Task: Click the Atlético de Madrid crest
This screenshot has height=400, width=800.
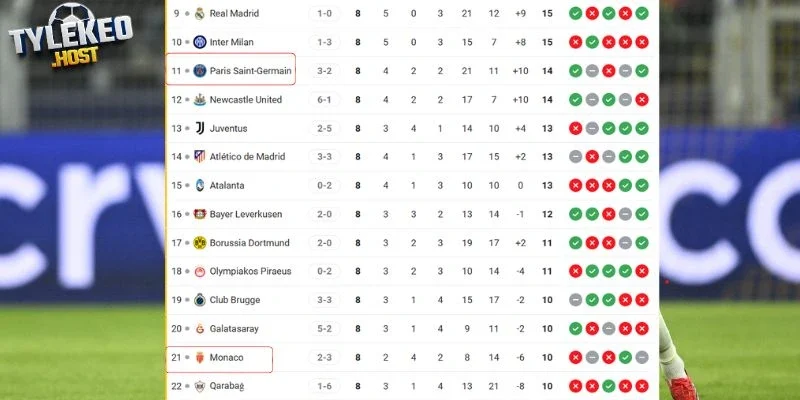Action: click(x=200, y=157)
